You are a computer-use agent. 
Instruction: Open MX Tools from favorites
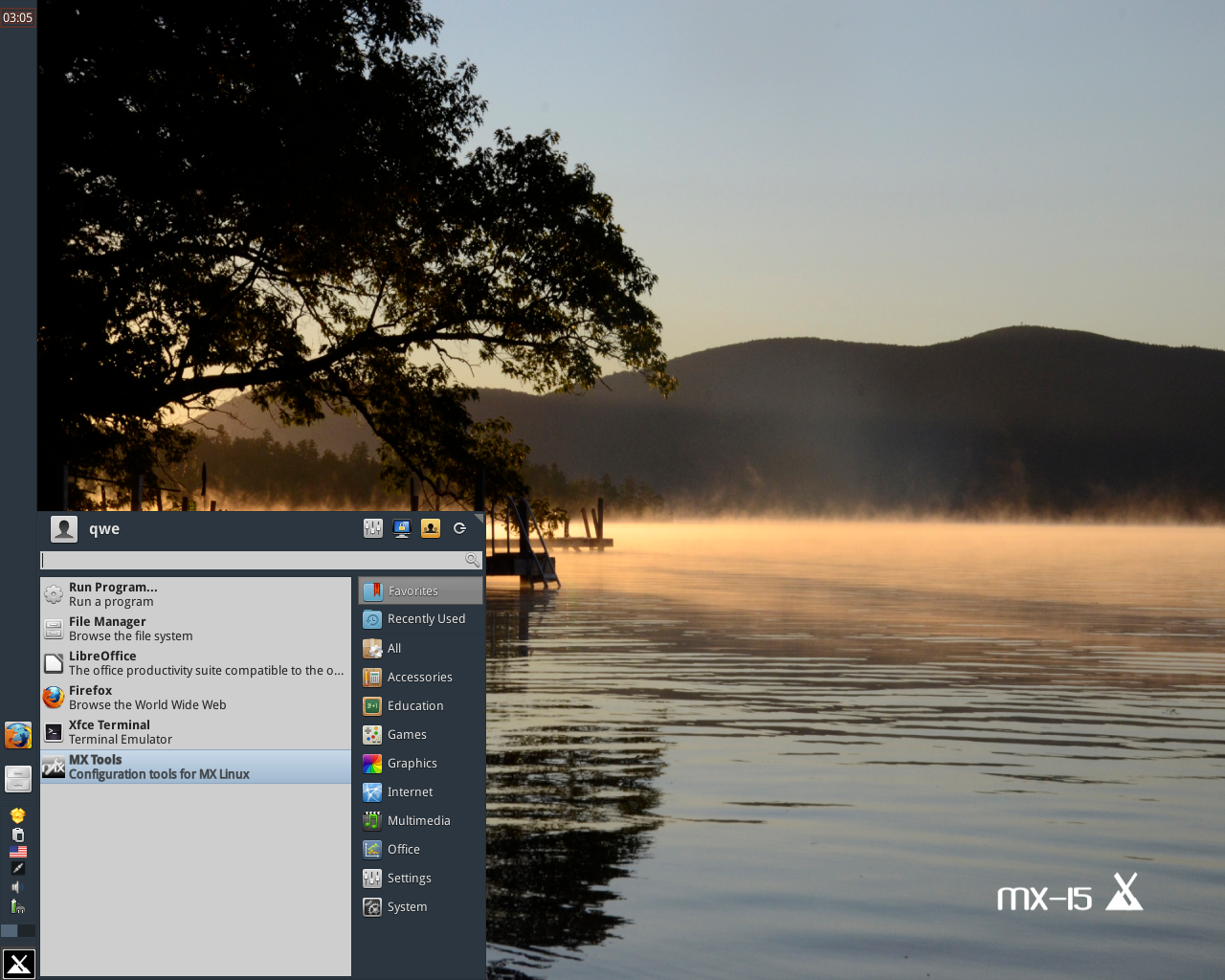pyautogui.click(x=195, y=767)
